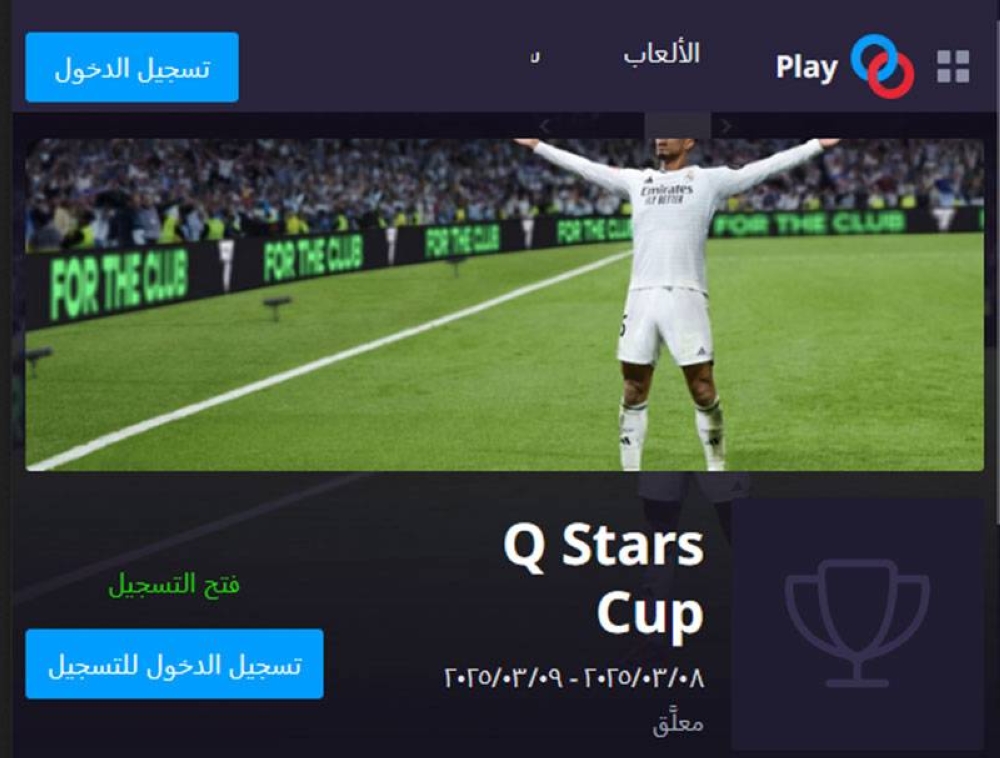Click the green فتح التسجيل label
This screenshot has width=1000, height=758.
click(174, 584)
